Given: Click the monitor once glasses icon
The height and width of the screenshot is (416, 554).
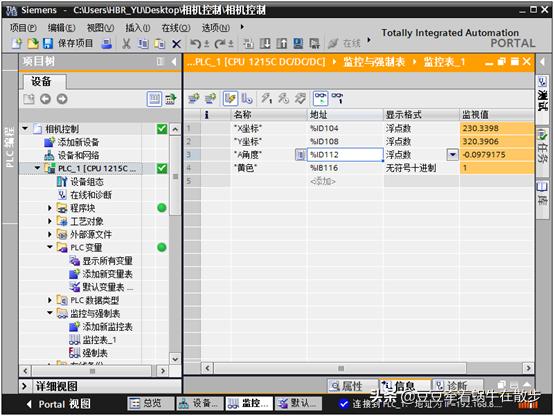Looking at the screenshot, I should point(338,98).
